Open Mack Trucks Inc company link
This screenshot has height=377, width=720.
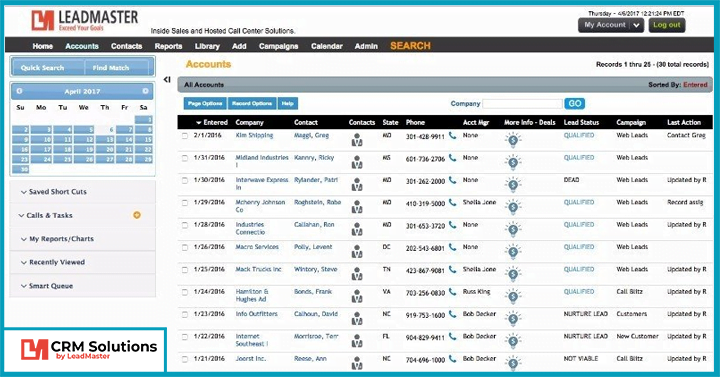[258, 269]
